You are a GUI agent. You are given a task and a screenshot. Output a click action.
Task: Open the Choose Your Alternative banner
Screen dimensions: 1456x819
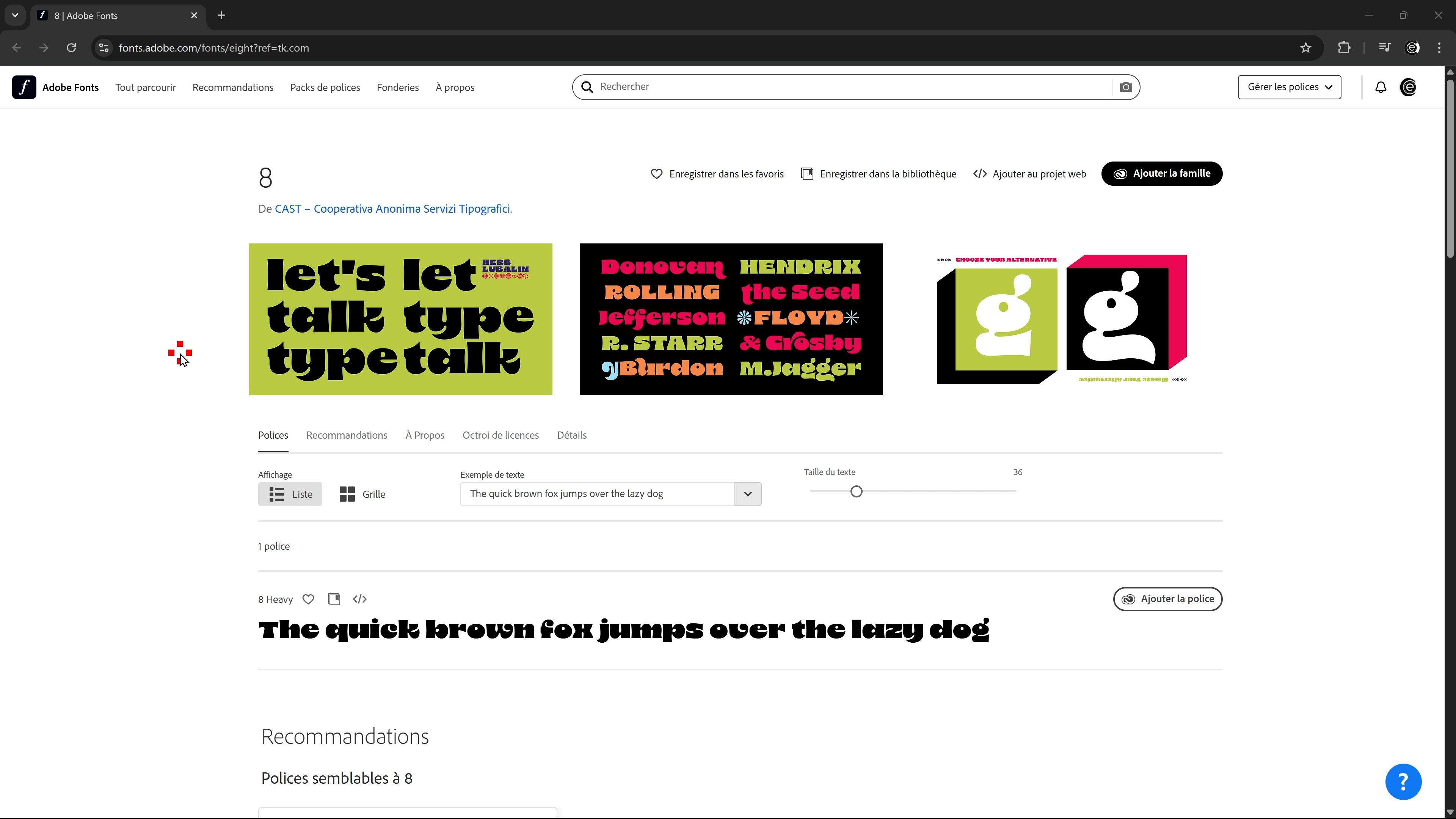click(x=1062, y=319)
